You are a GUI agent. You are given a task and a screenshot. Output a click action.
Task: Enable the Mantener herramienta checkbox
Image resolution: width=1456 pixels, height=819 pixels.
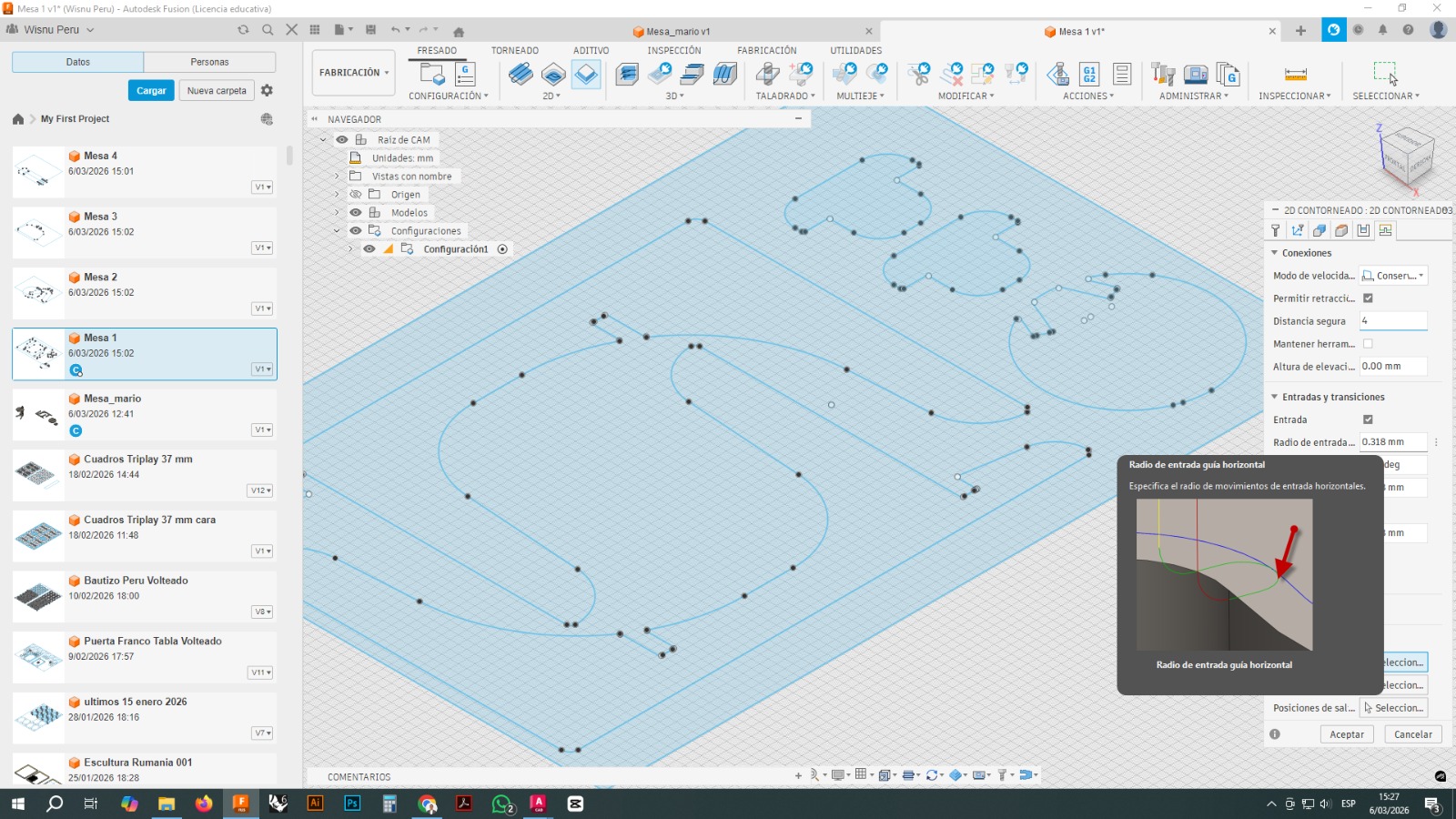coord(1369,344)
